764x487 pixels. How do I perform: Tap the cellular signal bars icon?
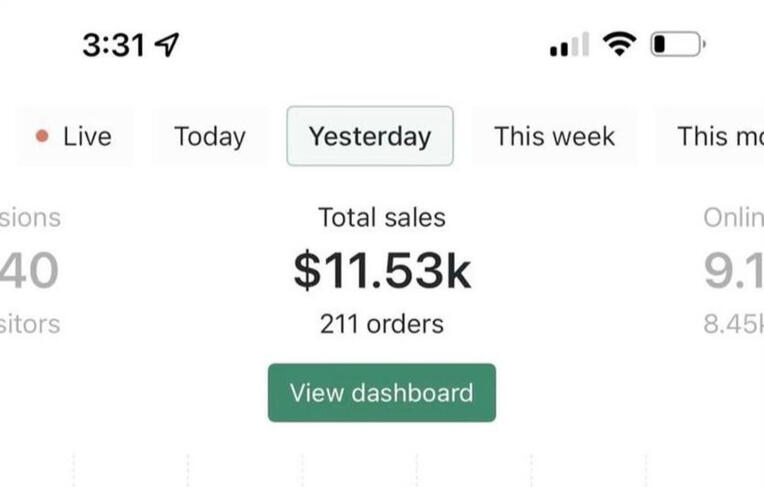tap(569, 45)
